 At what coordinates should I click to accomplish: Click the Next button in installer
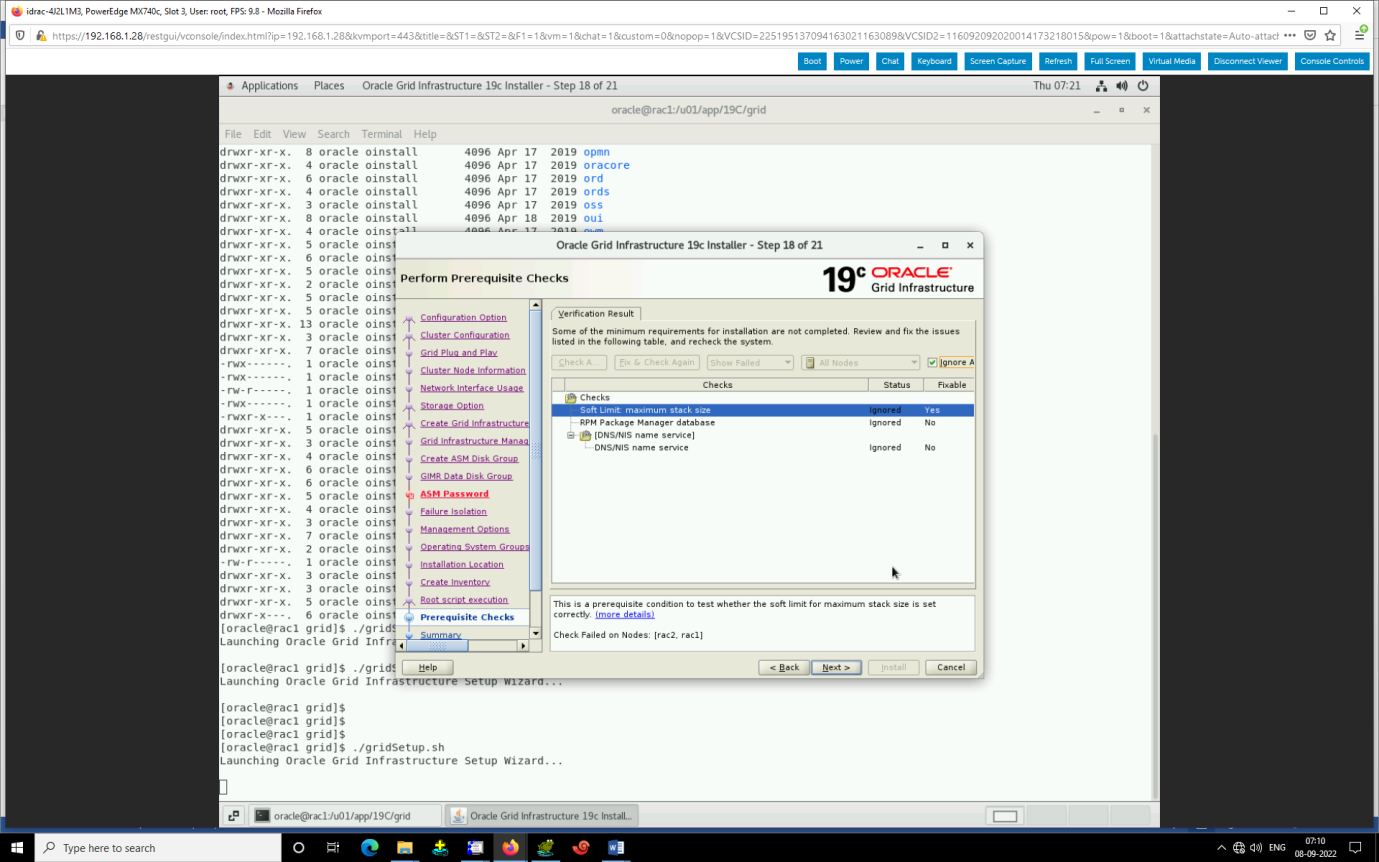click(836, 667)
